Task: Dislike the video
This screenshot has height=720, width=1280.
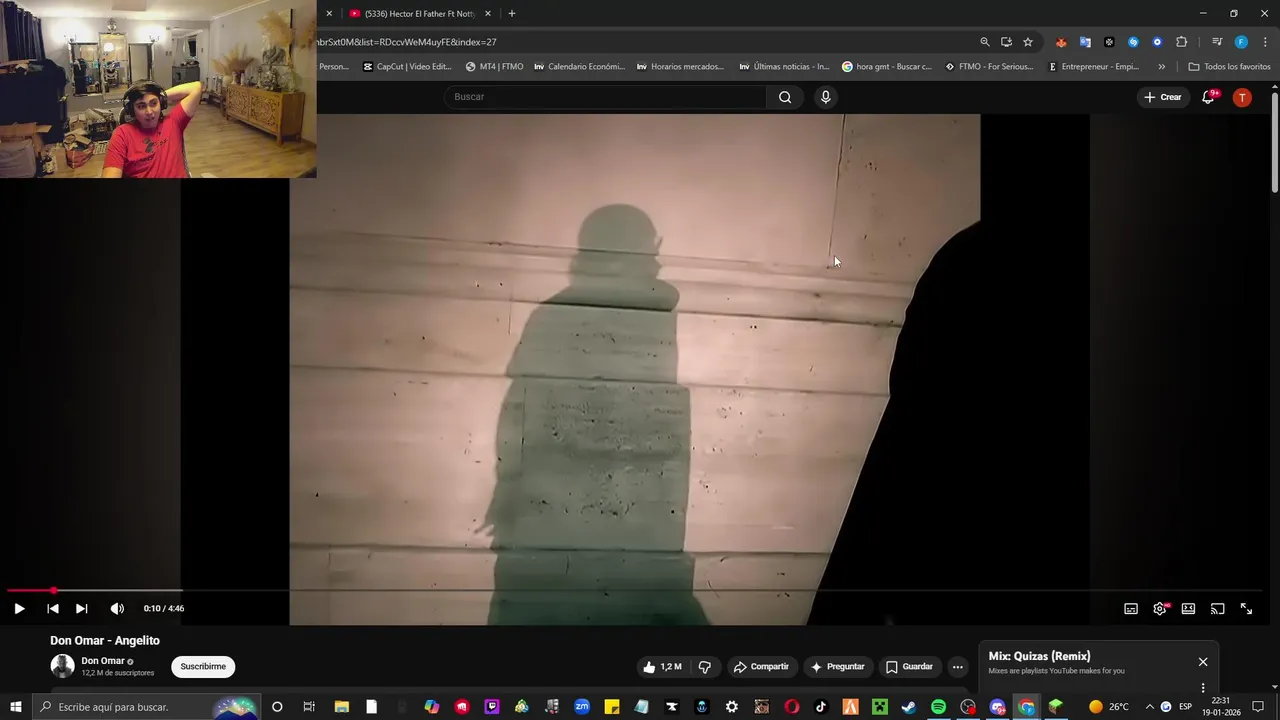Action: coord(705,667)
